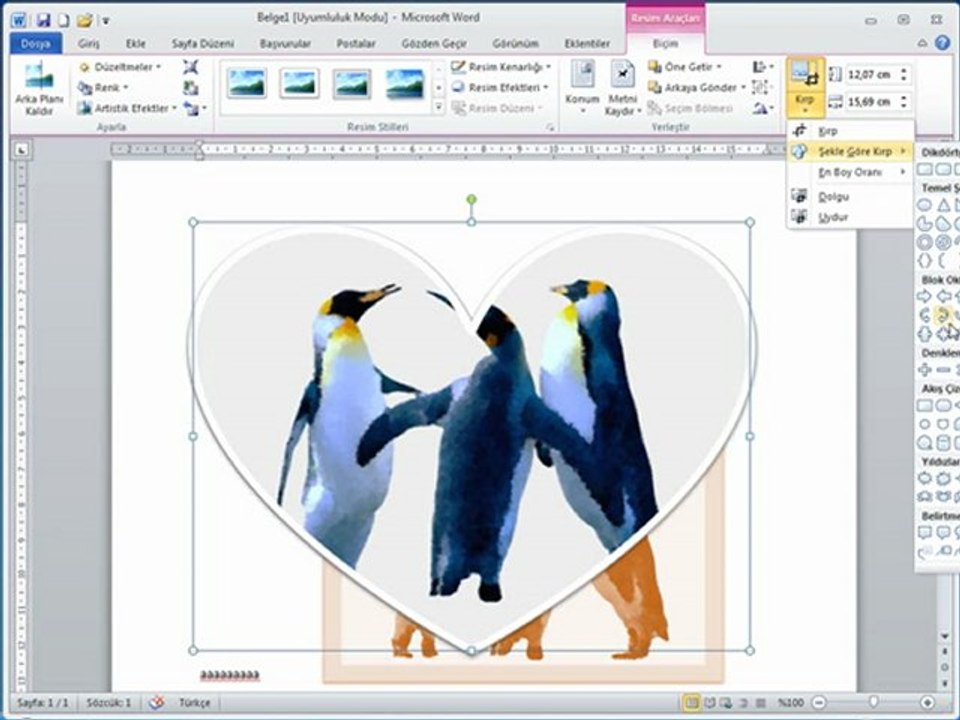Click the Open folder icon in quick access
Screen dimensions: 960x720
pyautogui.click(x=84, y=20)
